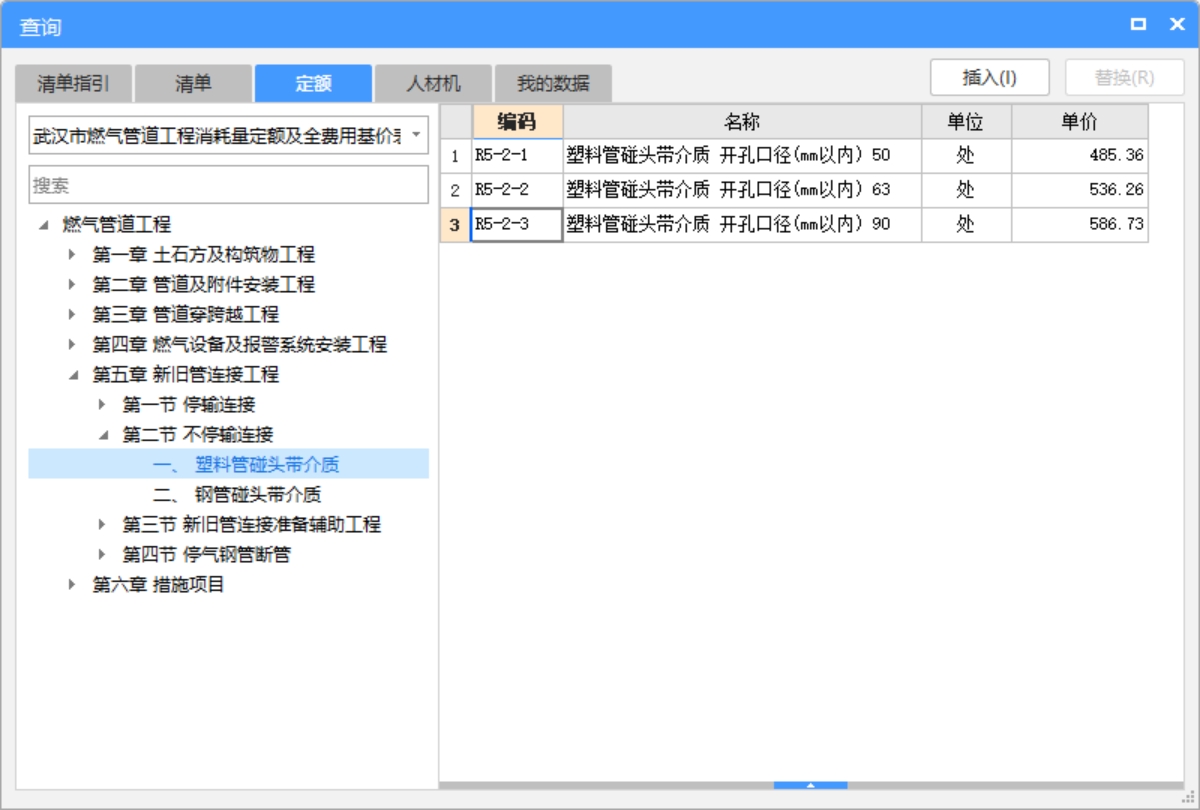This screenshot has height=810, width=1200.
Task: Collapse 第五章 新旧管连接工程 arrow
Action: [72, 375]
